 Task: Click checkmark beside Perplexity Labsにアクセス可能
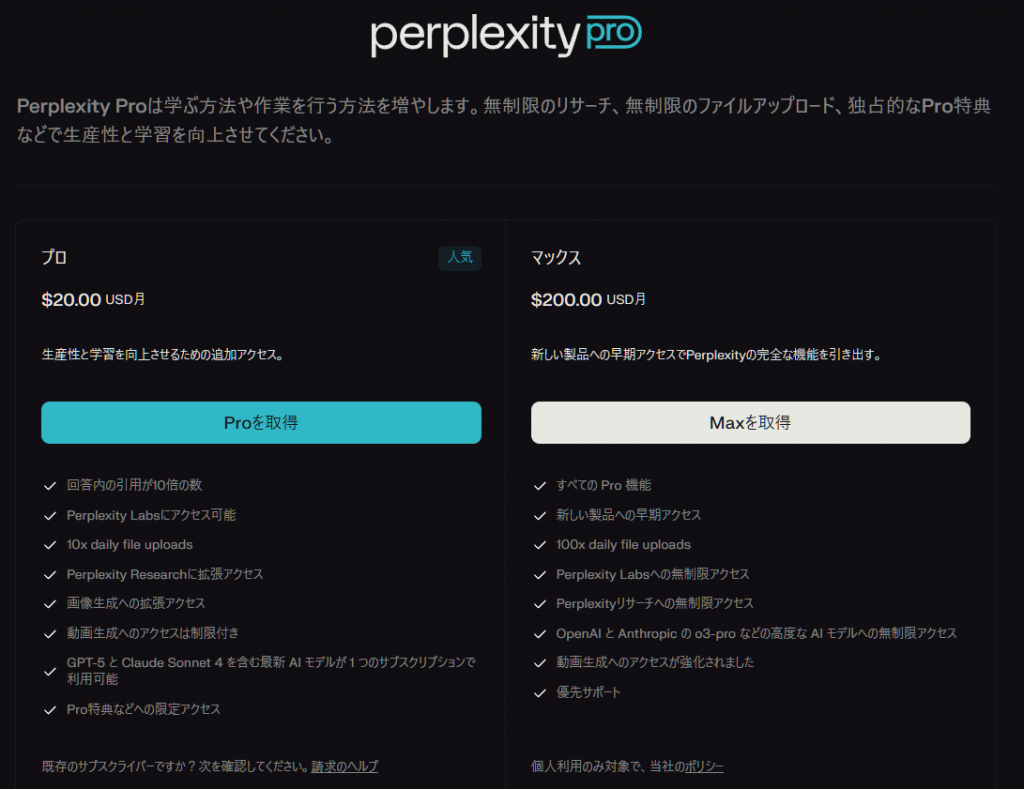(x=49, y=516)
